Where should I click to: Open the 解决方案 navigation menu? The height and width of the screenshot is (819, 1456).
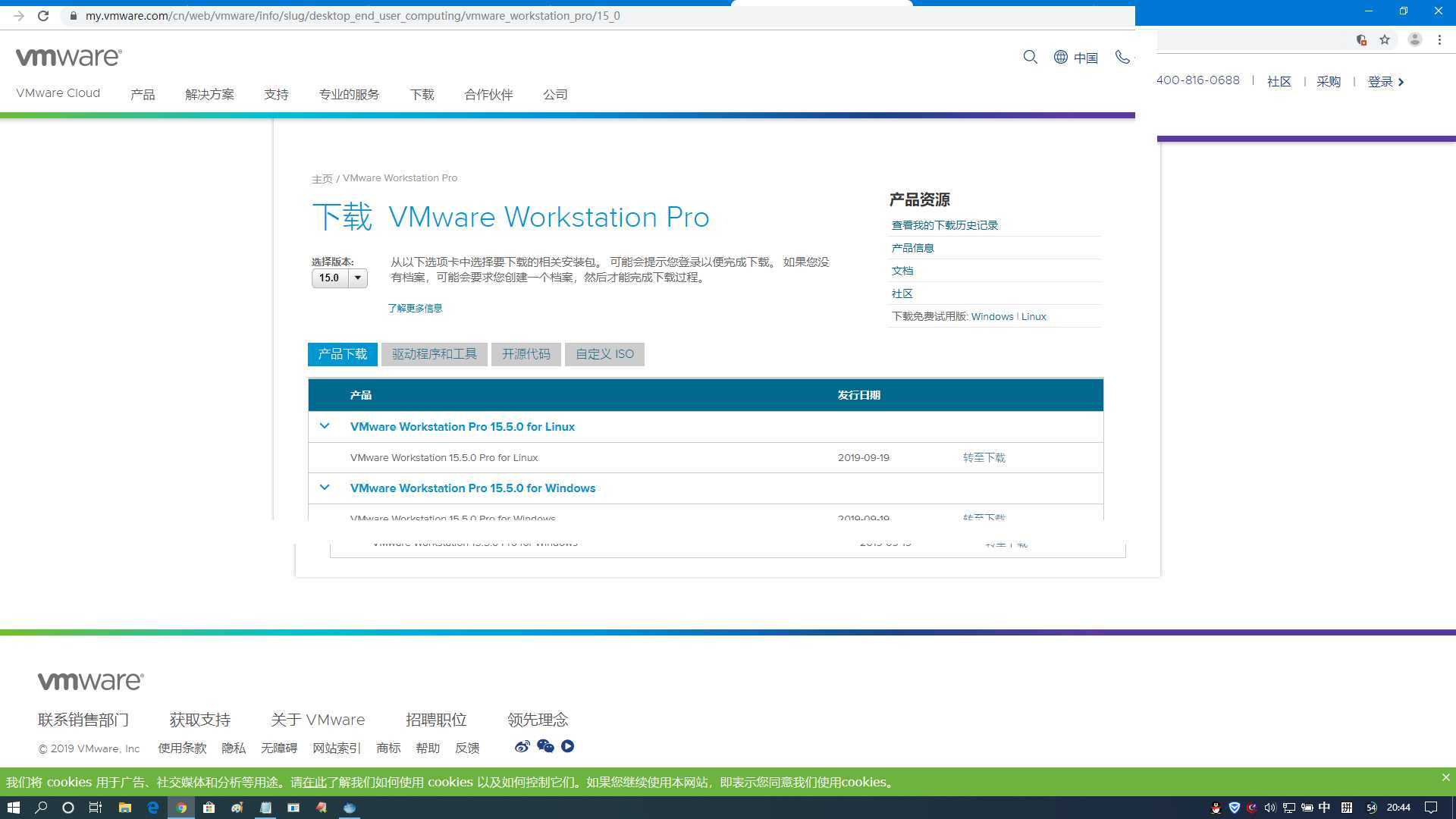[x=209, y=94]
